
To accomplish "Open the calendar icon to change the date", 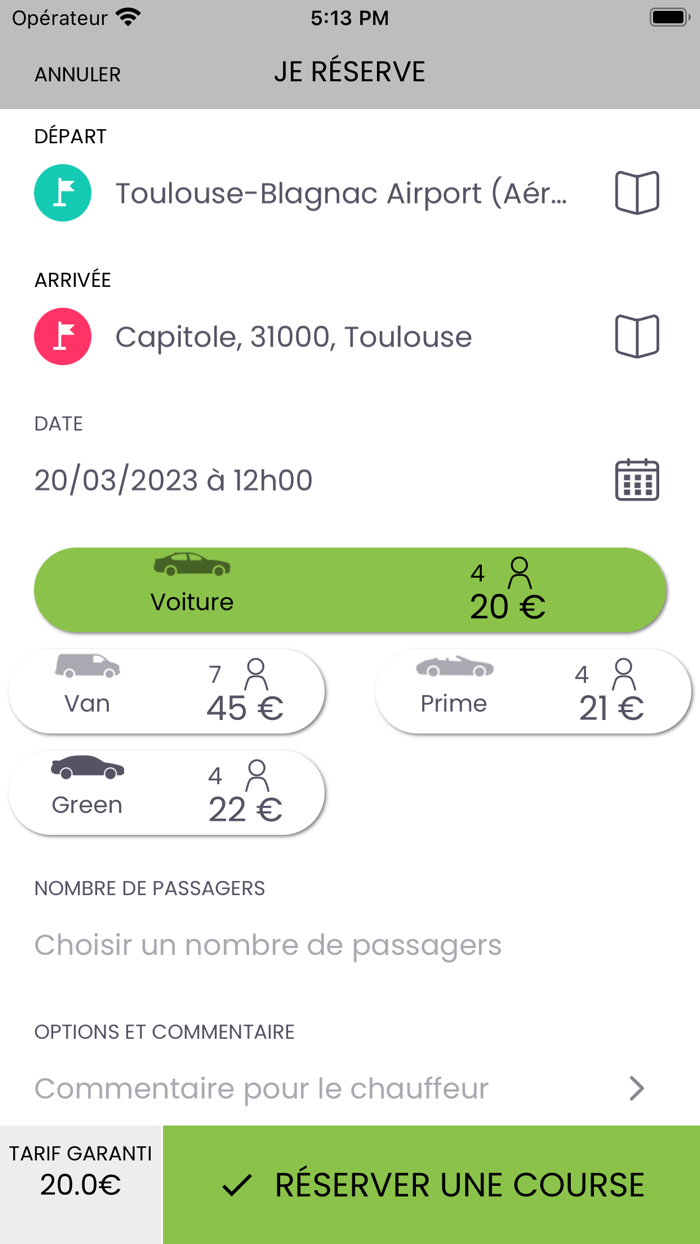I will point(637,480).
